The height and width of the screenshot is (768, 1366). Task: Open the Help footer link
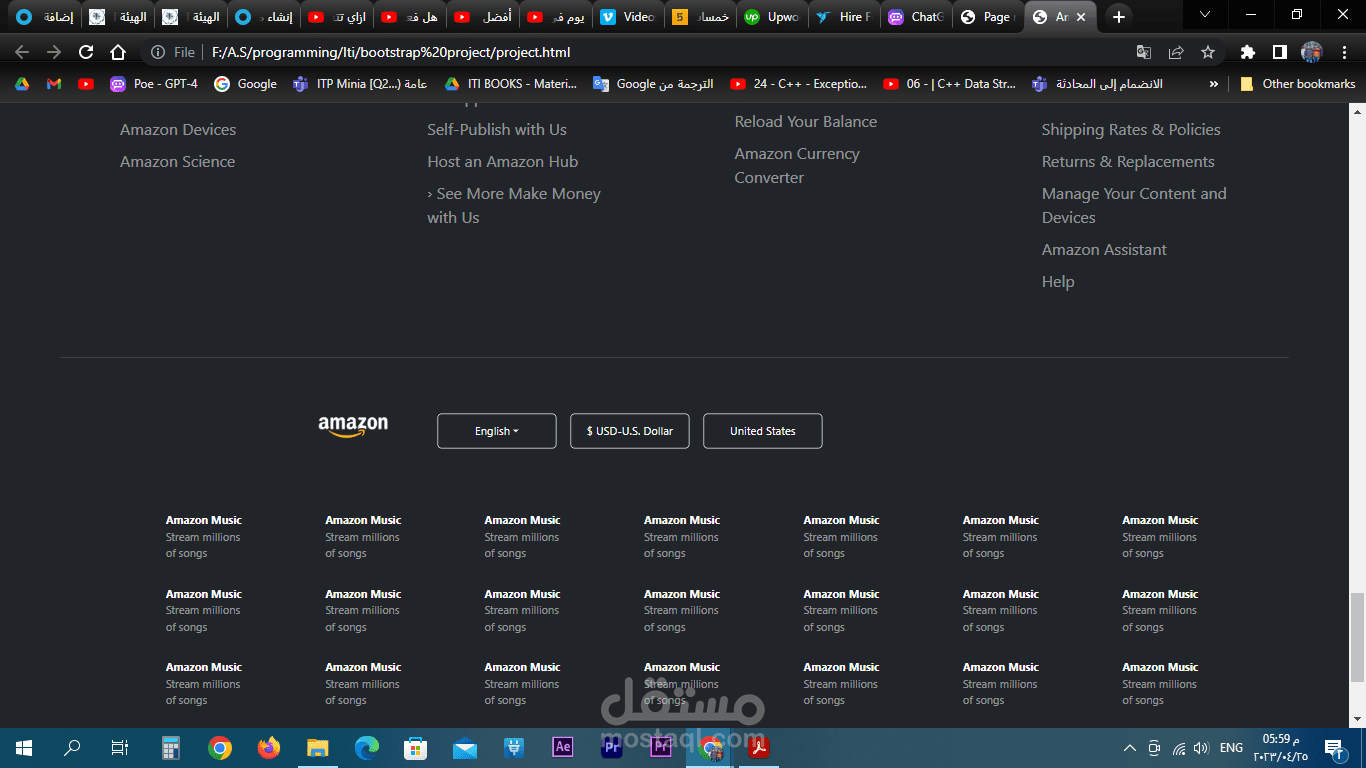pos(1058,282)
